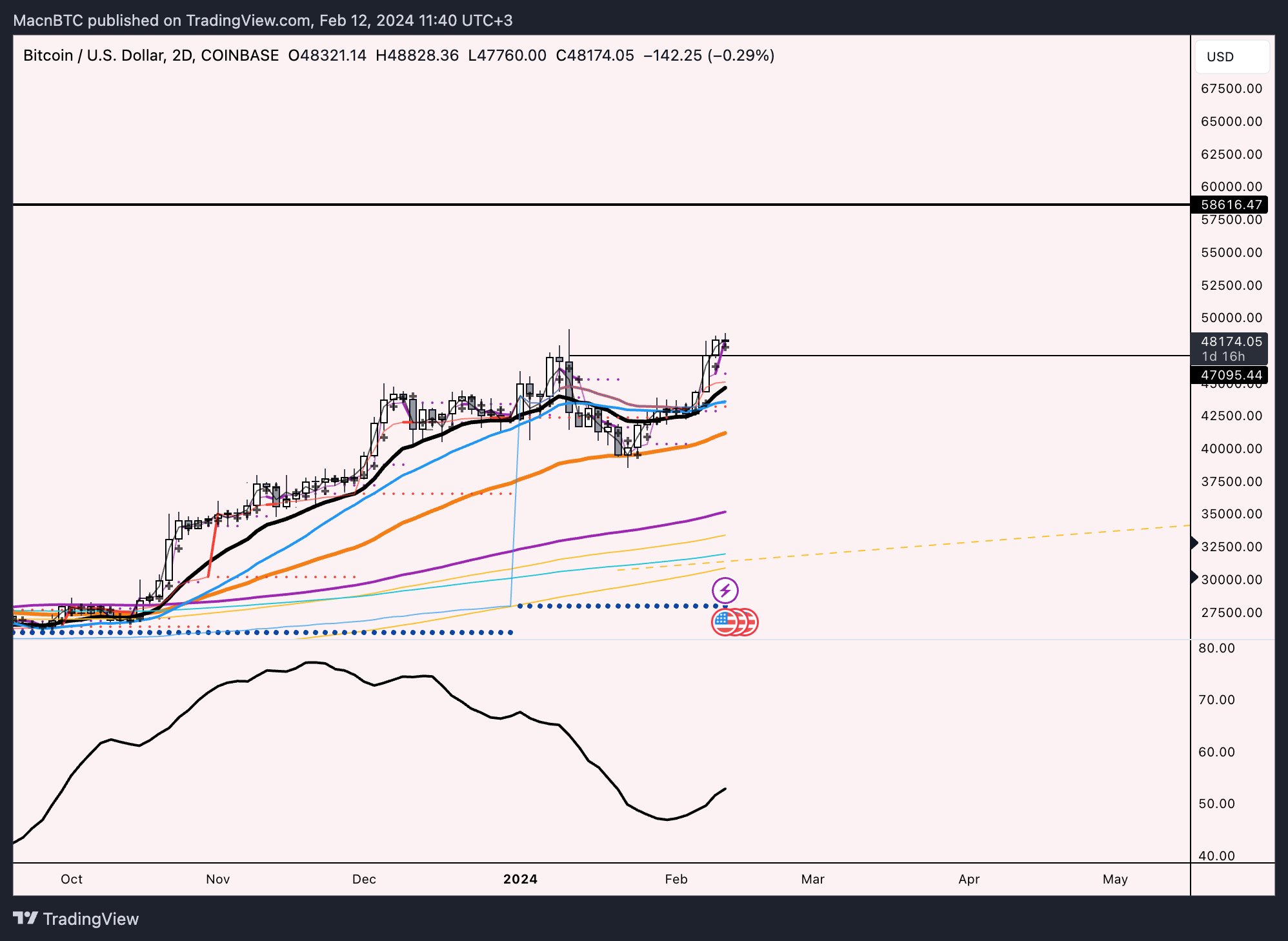
Task: Click the Bitcoin / U.S. Dollar symbol title
Action: point(151,56)
